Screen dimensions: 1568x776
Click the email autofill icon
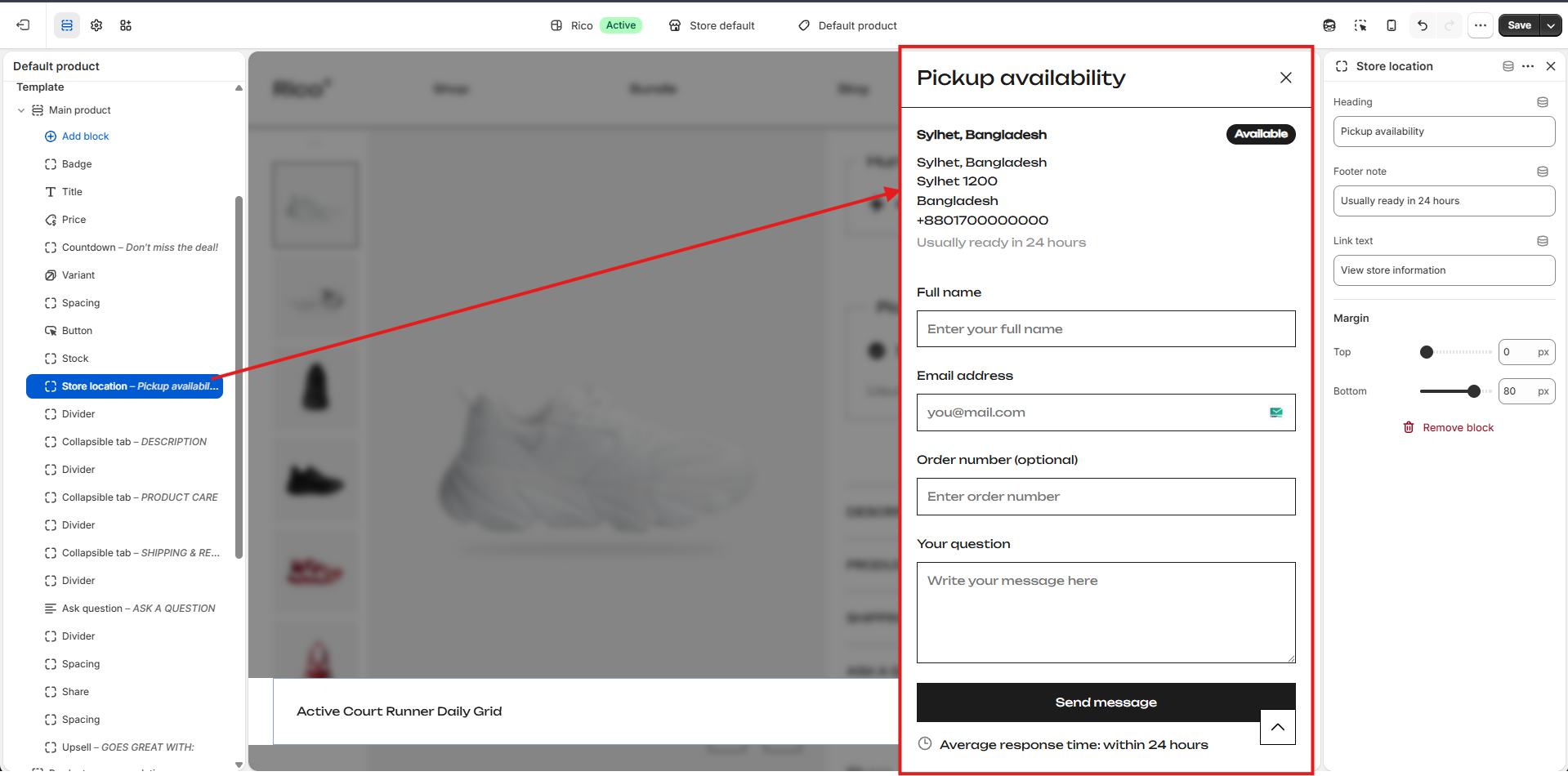(x=1276, y=413)
